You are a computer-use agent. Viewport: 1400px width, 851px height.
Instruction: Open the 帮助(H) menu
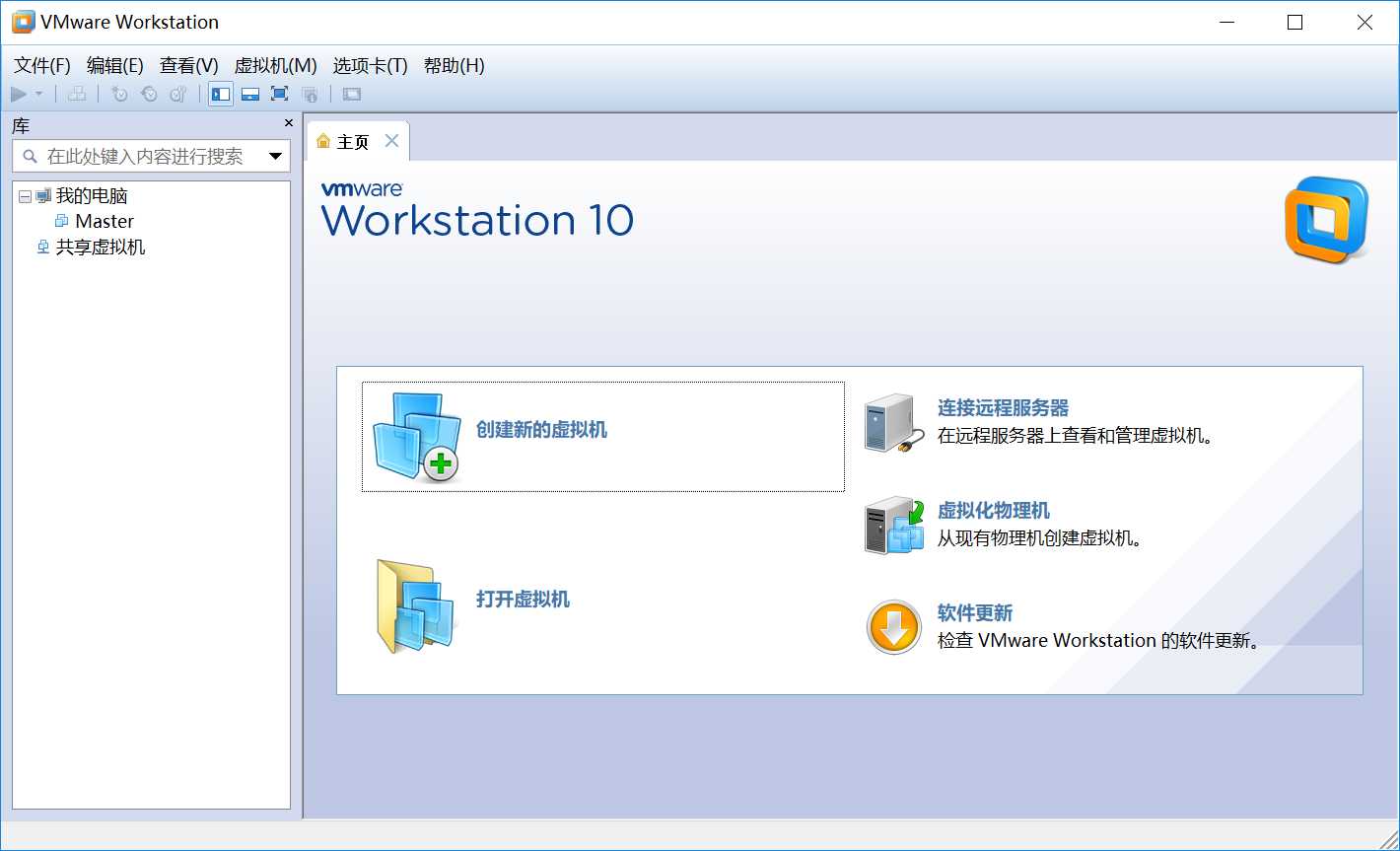(455, 66)
